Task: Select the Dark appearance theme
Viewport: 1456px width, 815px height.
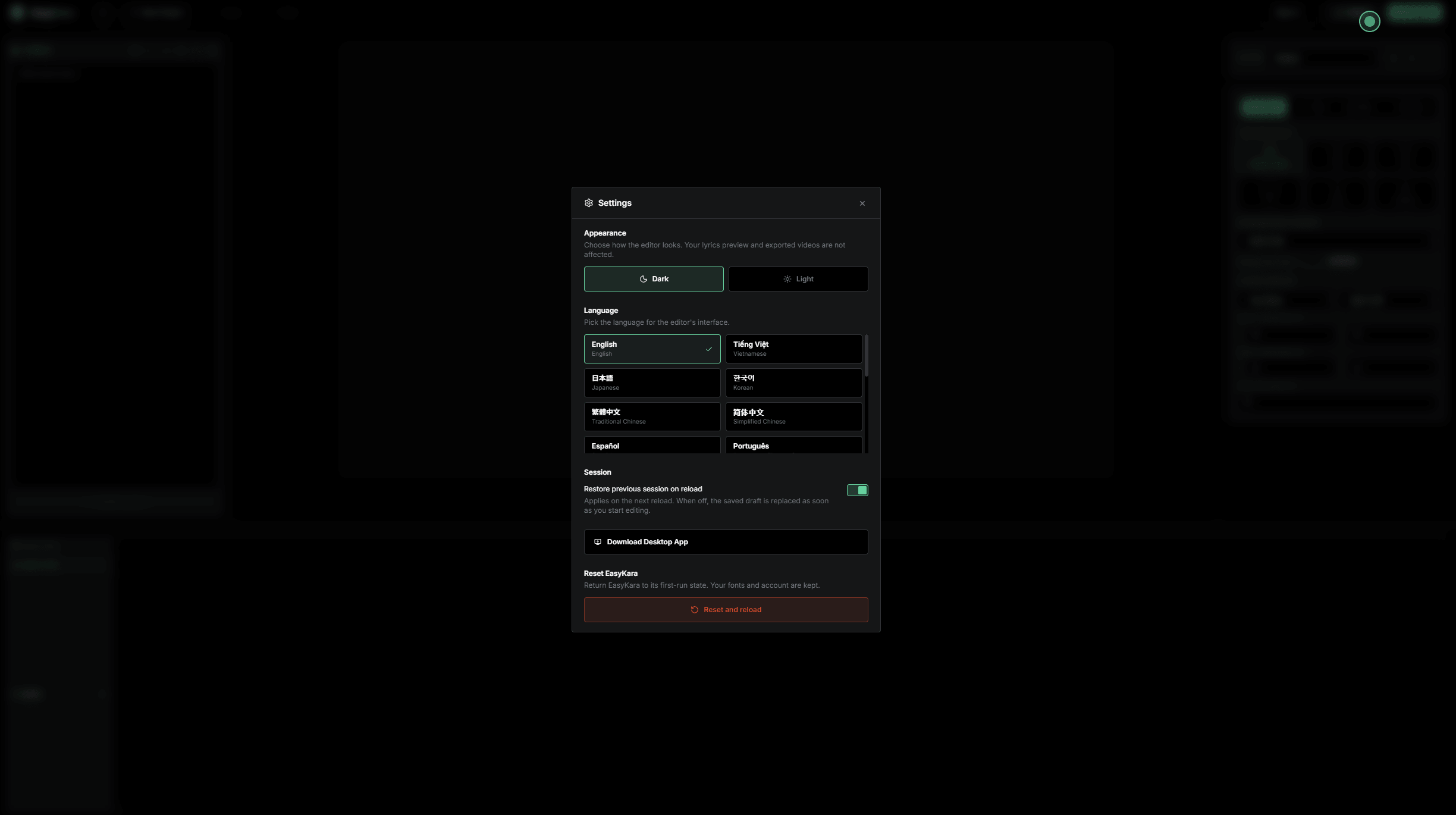Action: click(654, 279)
